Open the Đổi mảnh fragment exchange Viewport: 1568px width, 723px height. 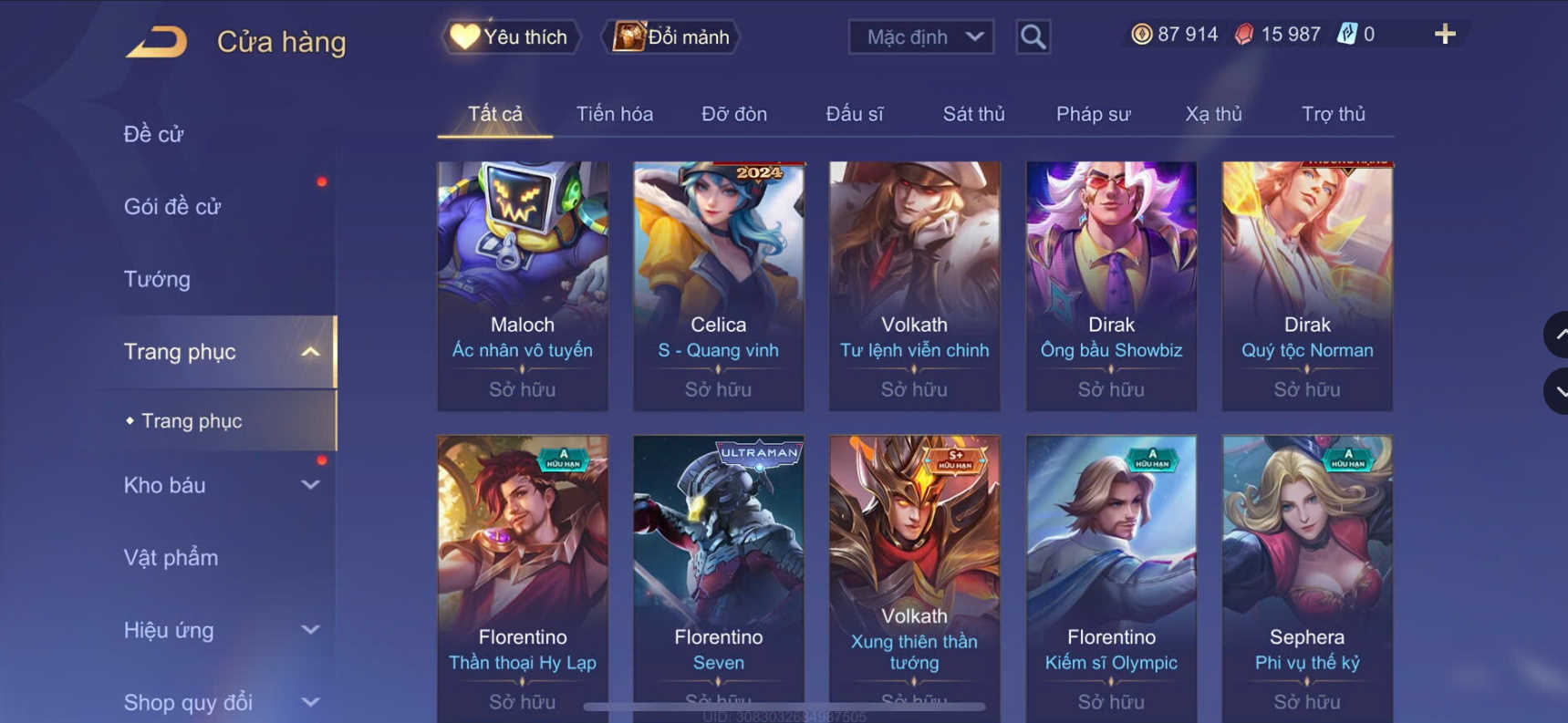(670, 37)
